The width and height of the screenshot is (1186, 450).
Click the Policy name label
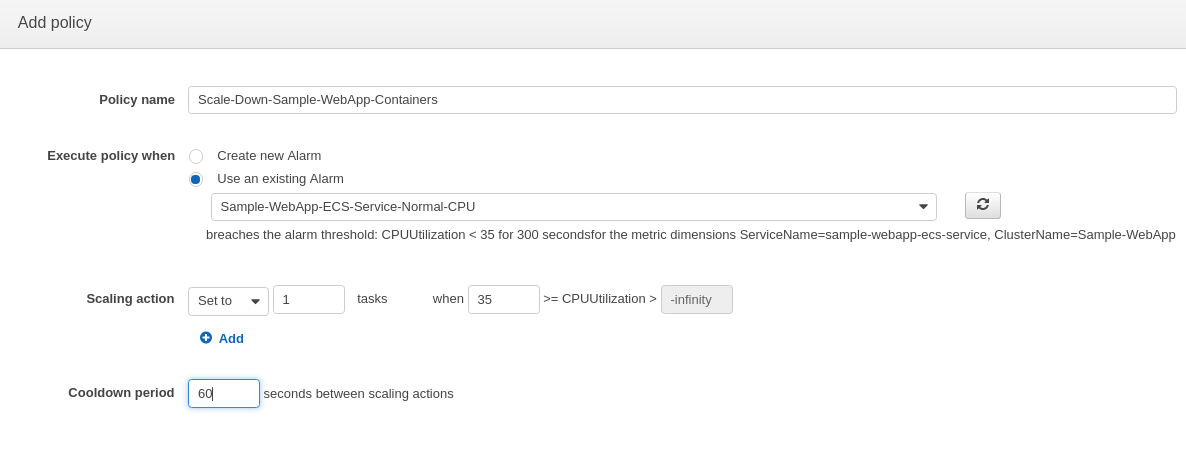(x=137, y=100)
